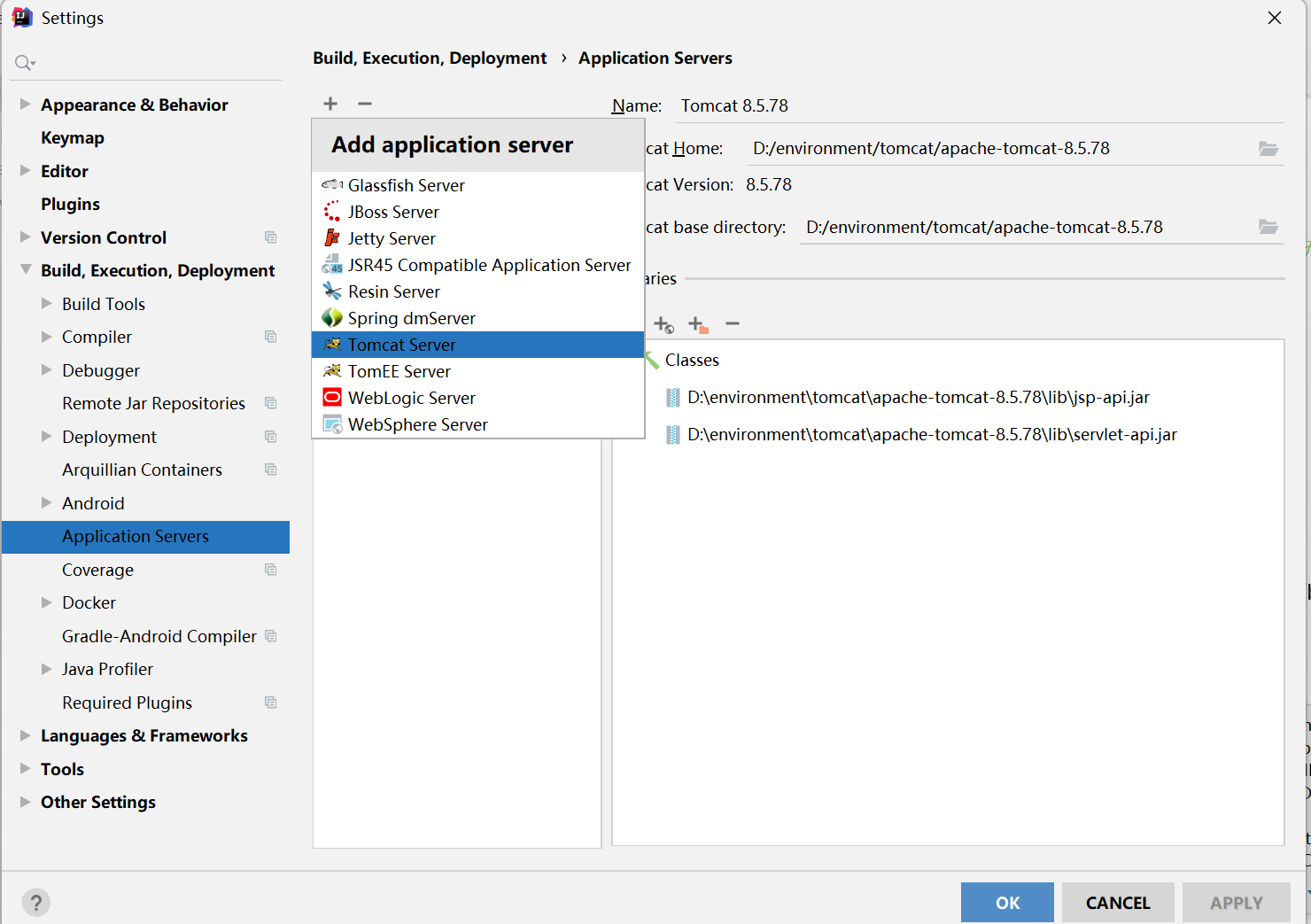Screen dimensions: 1311x924
Task: Click the CANCEL button
Action: pos(1118,903)
